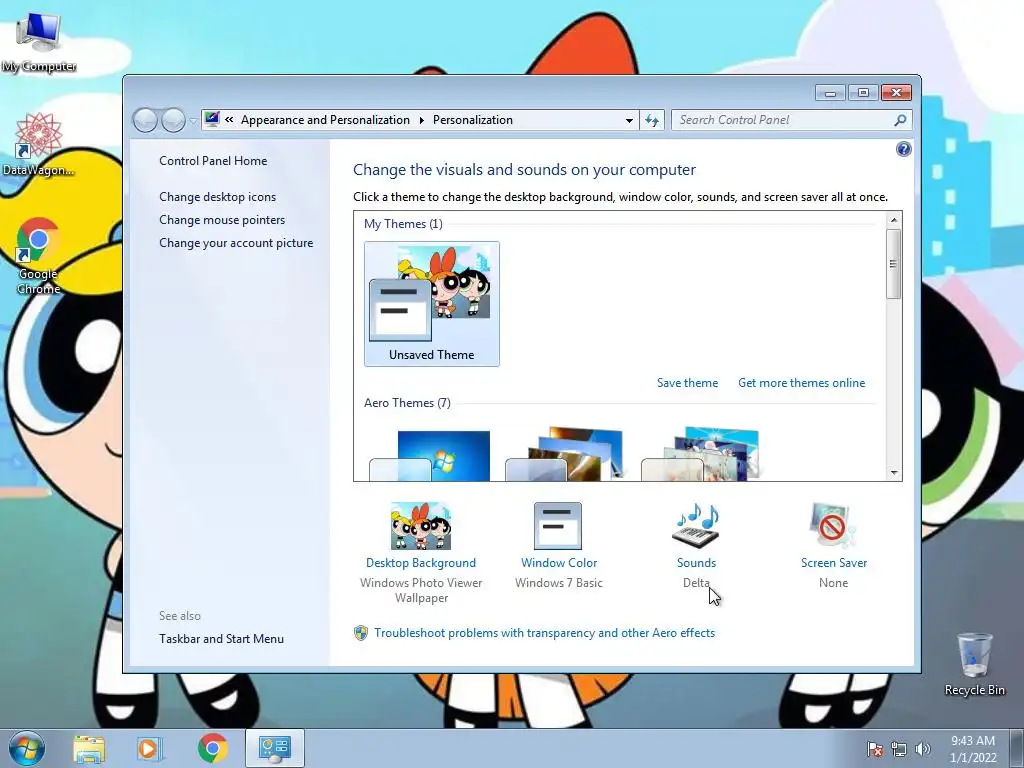Open the Desktop Background picture icon
This screenshot has height=768, width=1024.
[421, 526]
